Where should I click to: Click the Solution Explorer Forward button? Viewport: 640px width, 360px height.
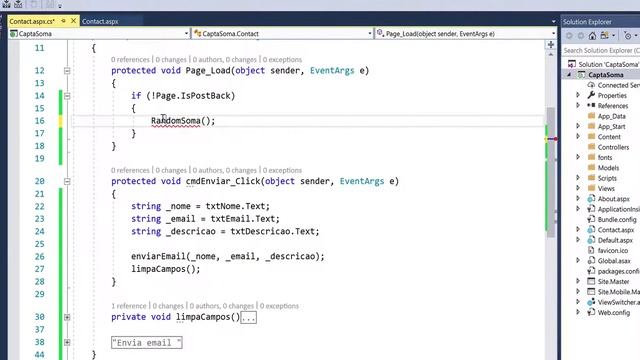click(x=580, y=36)
